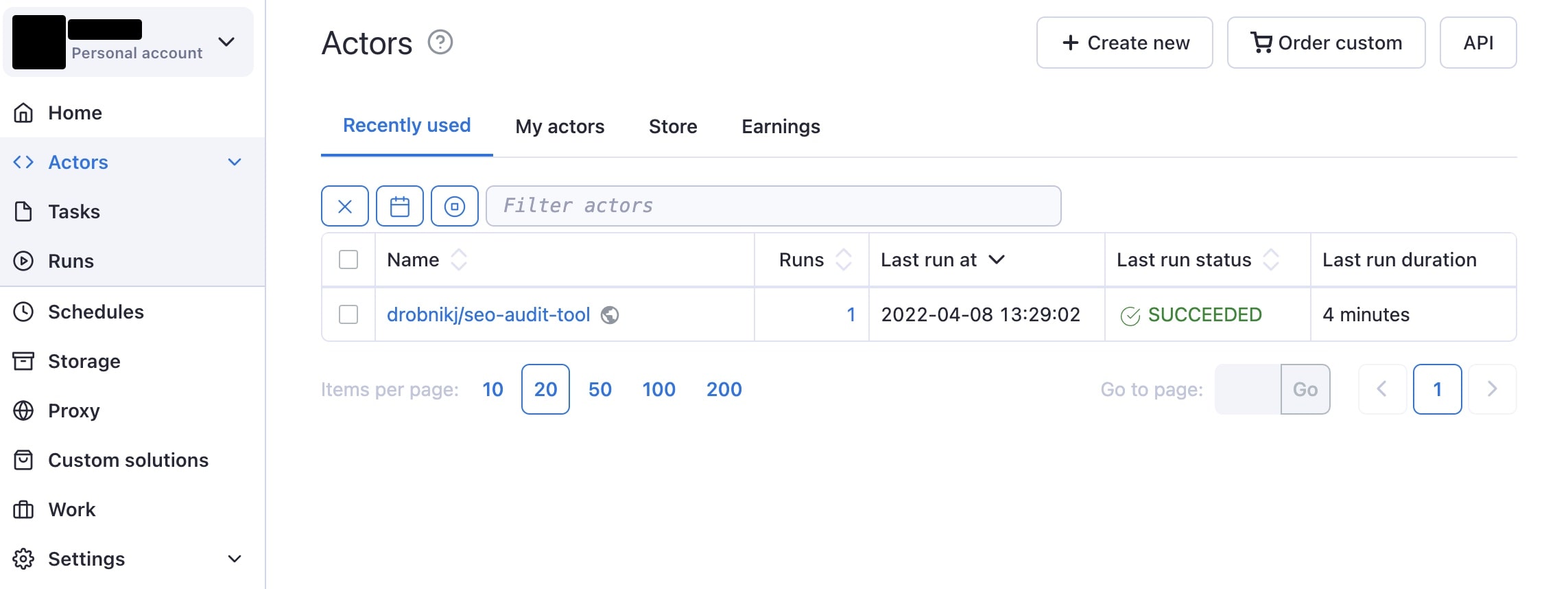Screen dimensions: 1568x589
Task: Switch to the My actors tab
Action: [560, 126]
